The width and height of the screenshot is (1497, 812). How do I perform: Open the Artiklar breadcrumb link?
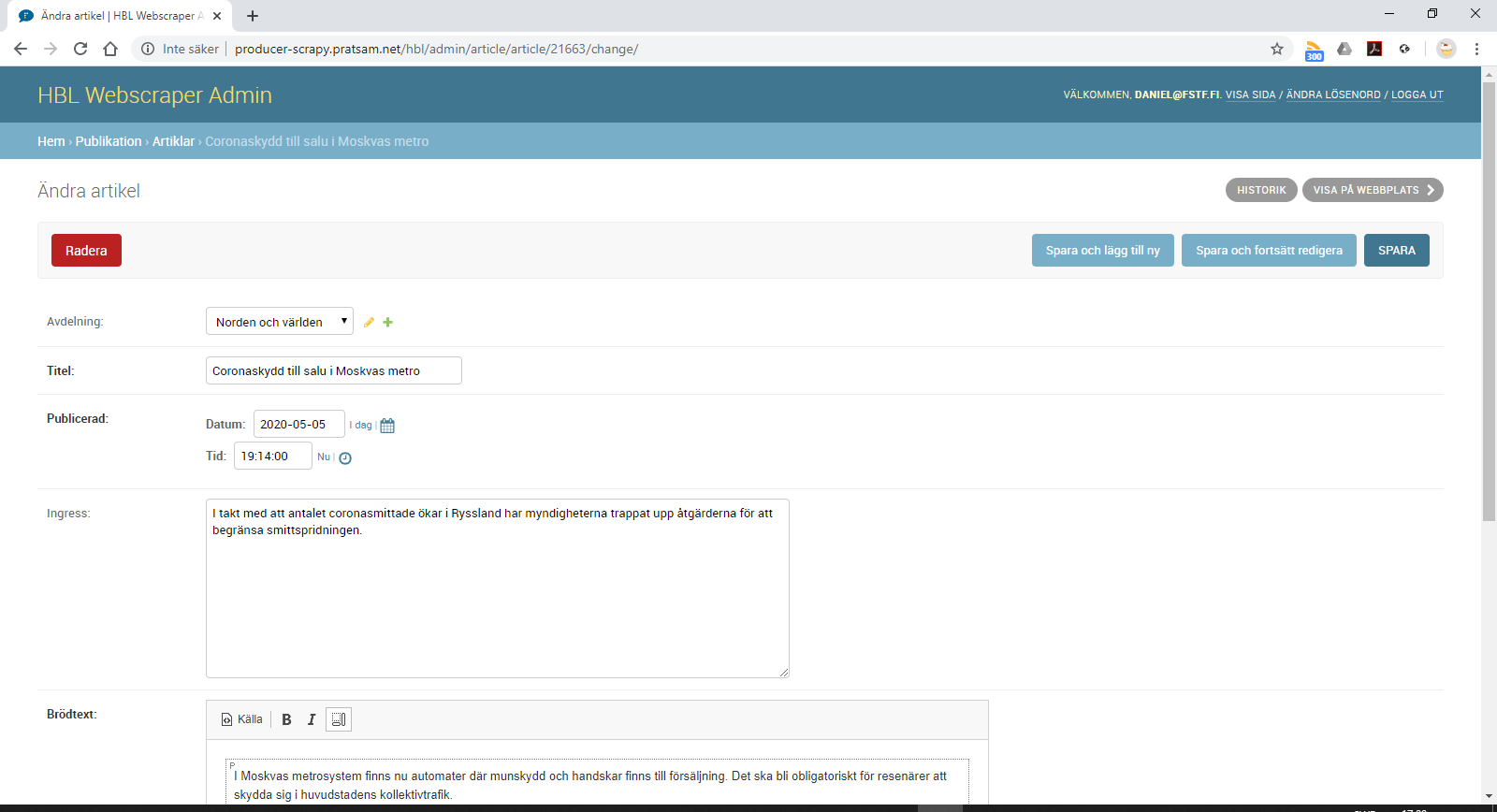[173, 141]
